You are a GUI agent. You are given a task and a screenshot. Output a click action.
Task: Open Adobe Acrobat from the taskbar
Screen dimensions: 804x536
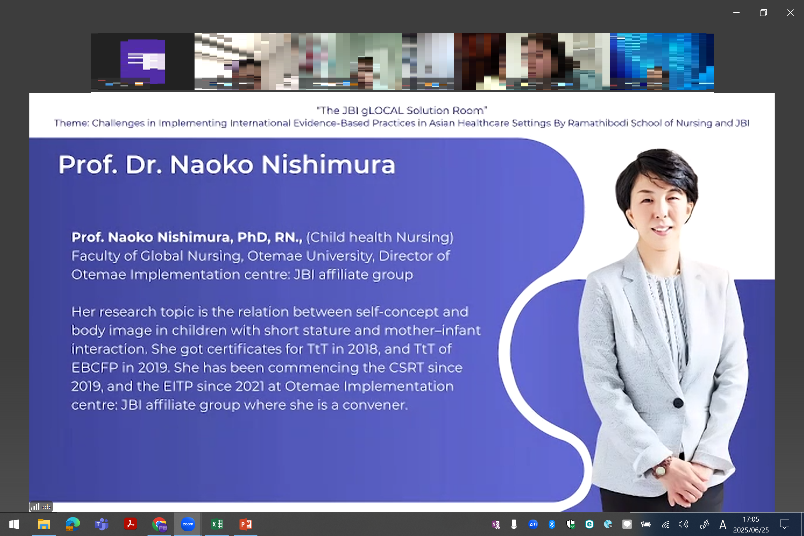tap(130, 524)
